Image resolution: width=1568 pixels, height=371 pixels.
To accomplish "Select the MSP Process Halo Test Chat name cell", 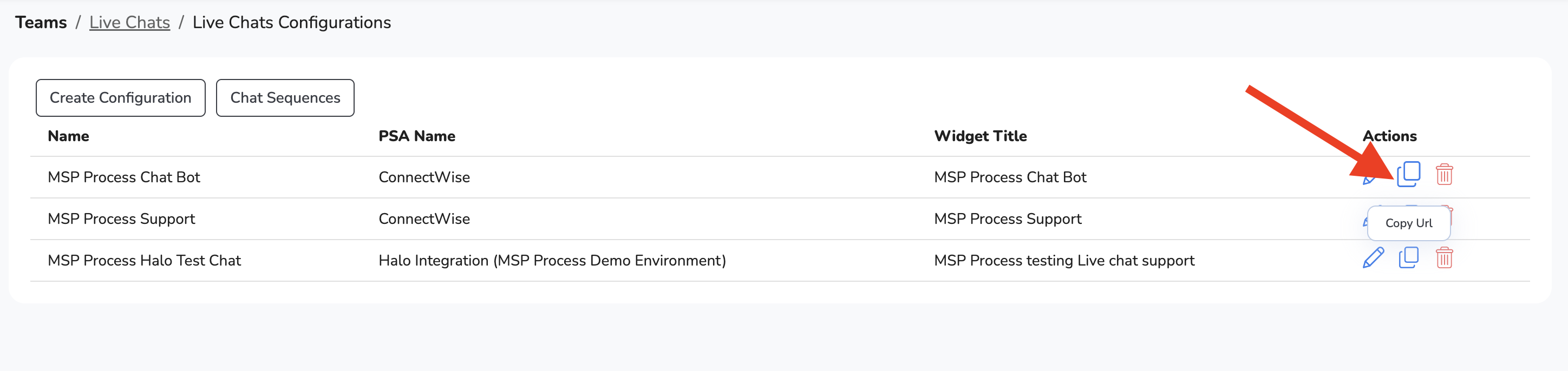I will tap(144, 260).
